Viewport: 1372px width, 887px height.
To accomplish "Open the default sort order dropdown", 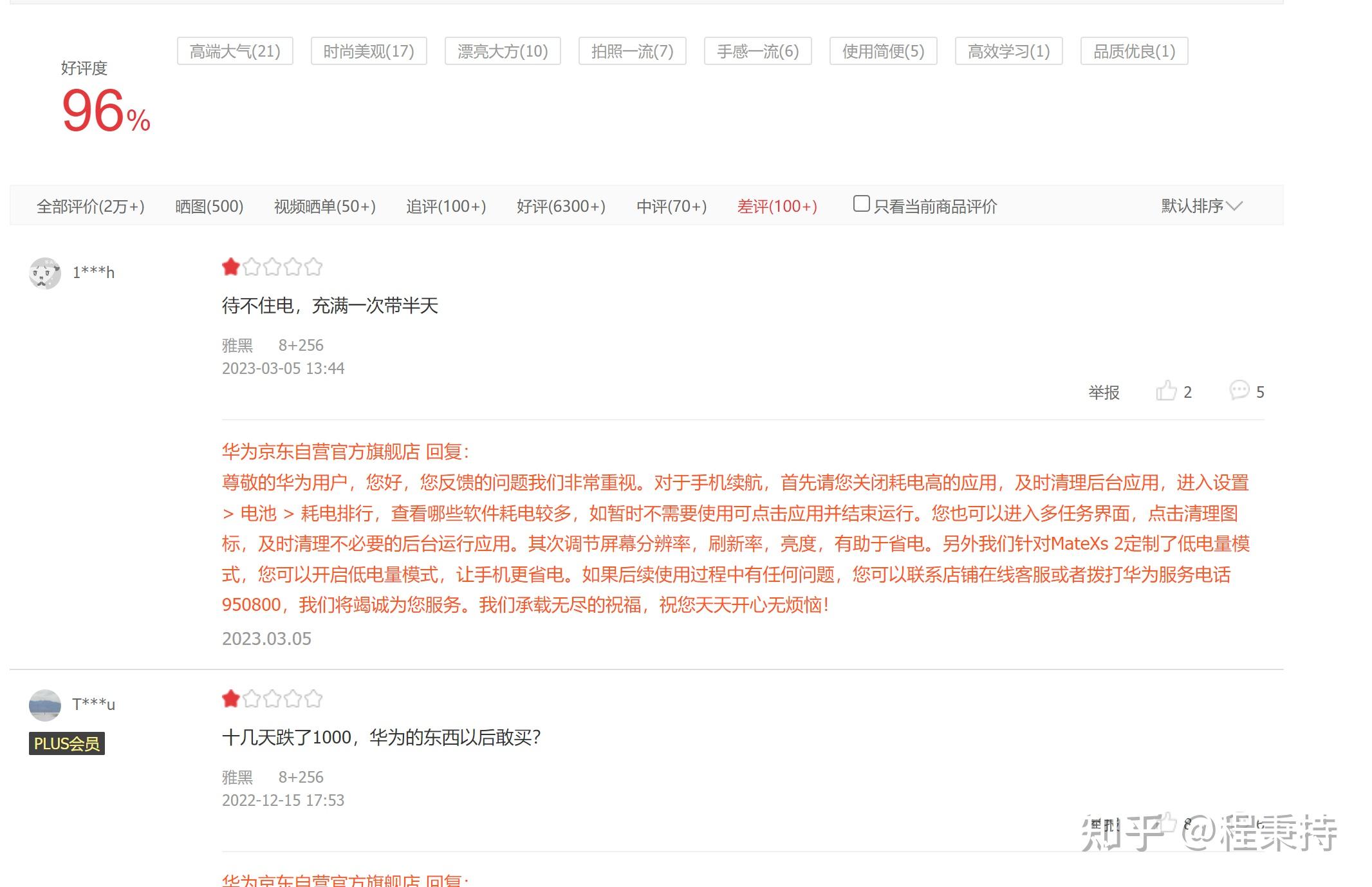I will (x=1201, y=206).
